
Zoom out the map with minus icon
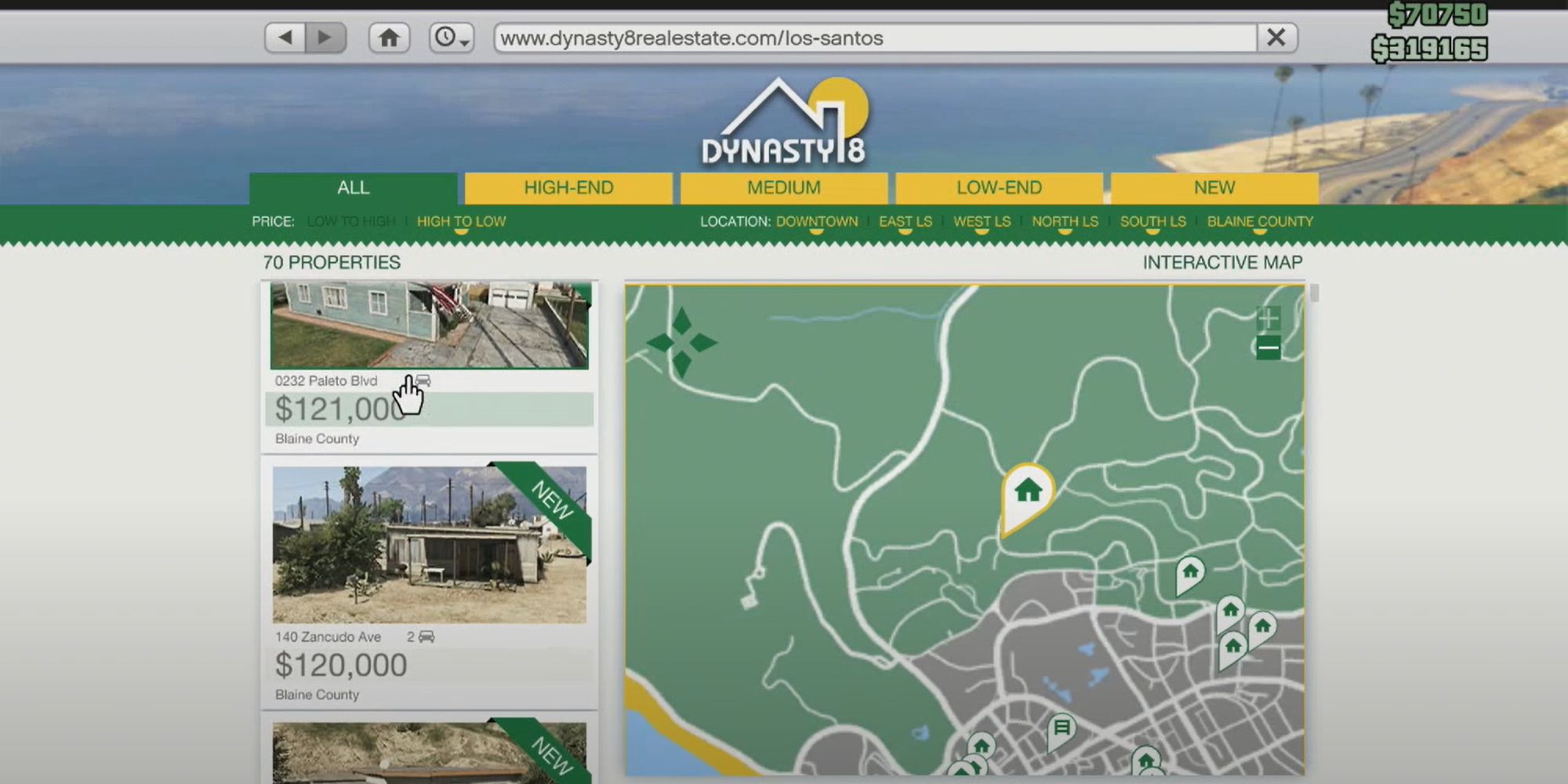click(x=1268, y=347)
